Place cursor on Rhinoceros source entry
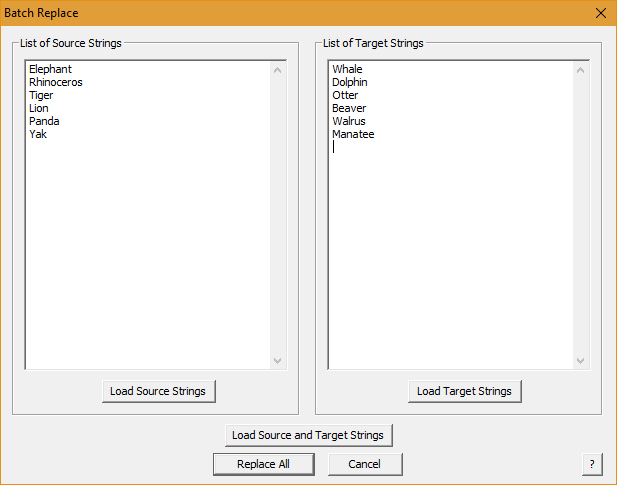Image resolution: width=617 pixels, height=485 pixels. pos(56,82)
